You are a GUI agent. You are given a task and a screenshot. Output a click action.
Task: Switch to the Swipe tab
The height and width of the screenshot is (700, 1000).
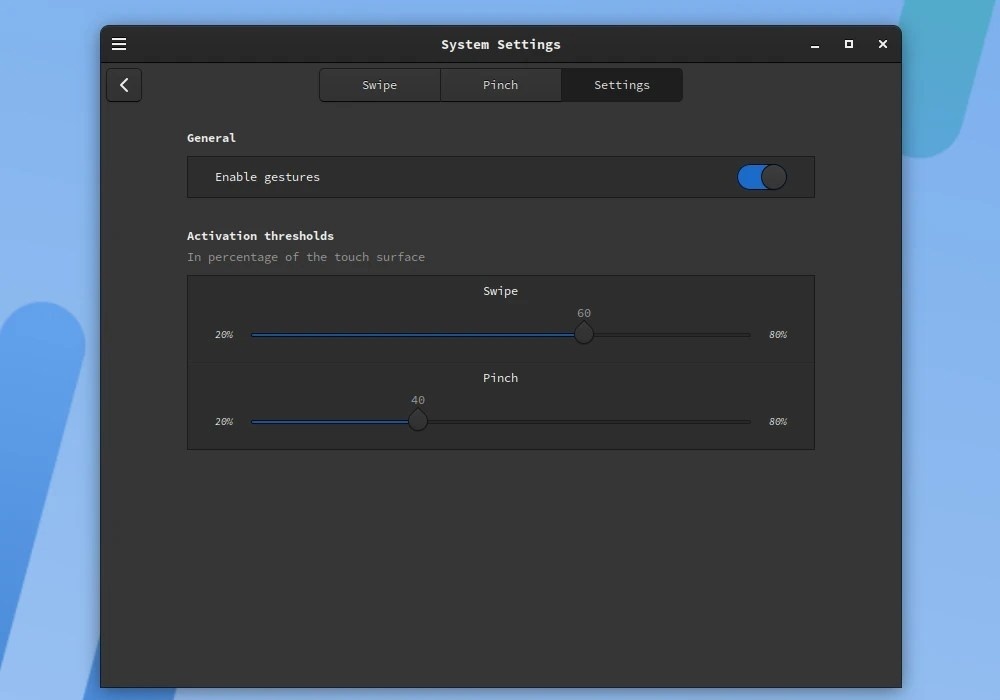pos(380,85)
